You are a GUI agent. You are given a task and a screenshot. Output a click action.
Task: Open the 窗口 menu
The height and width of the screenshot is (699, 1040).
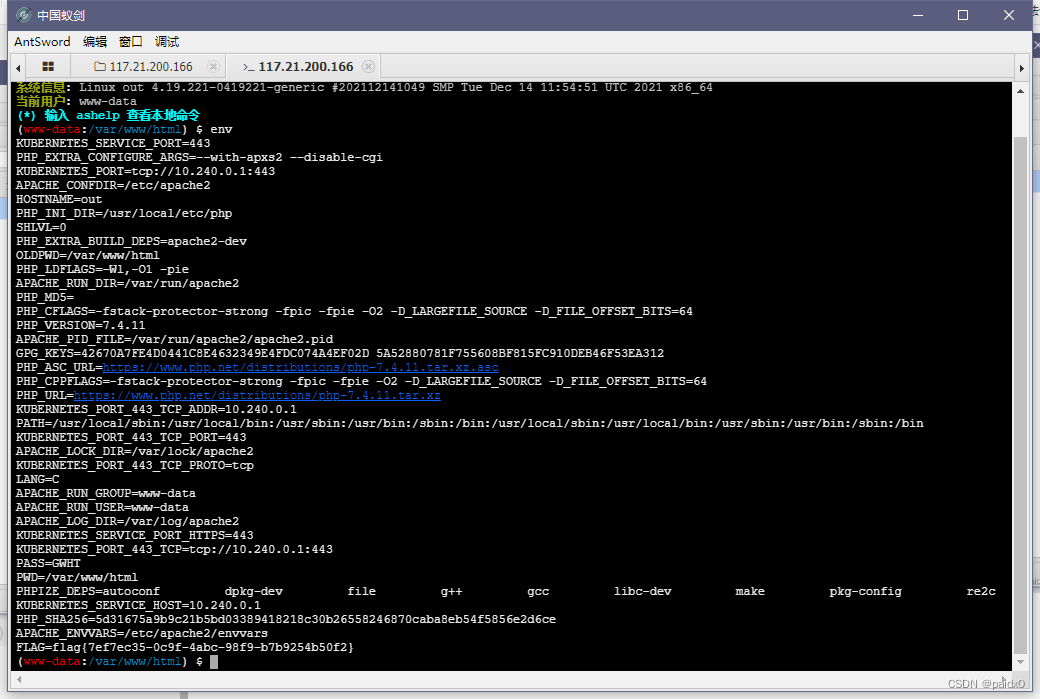coord(130,42)
